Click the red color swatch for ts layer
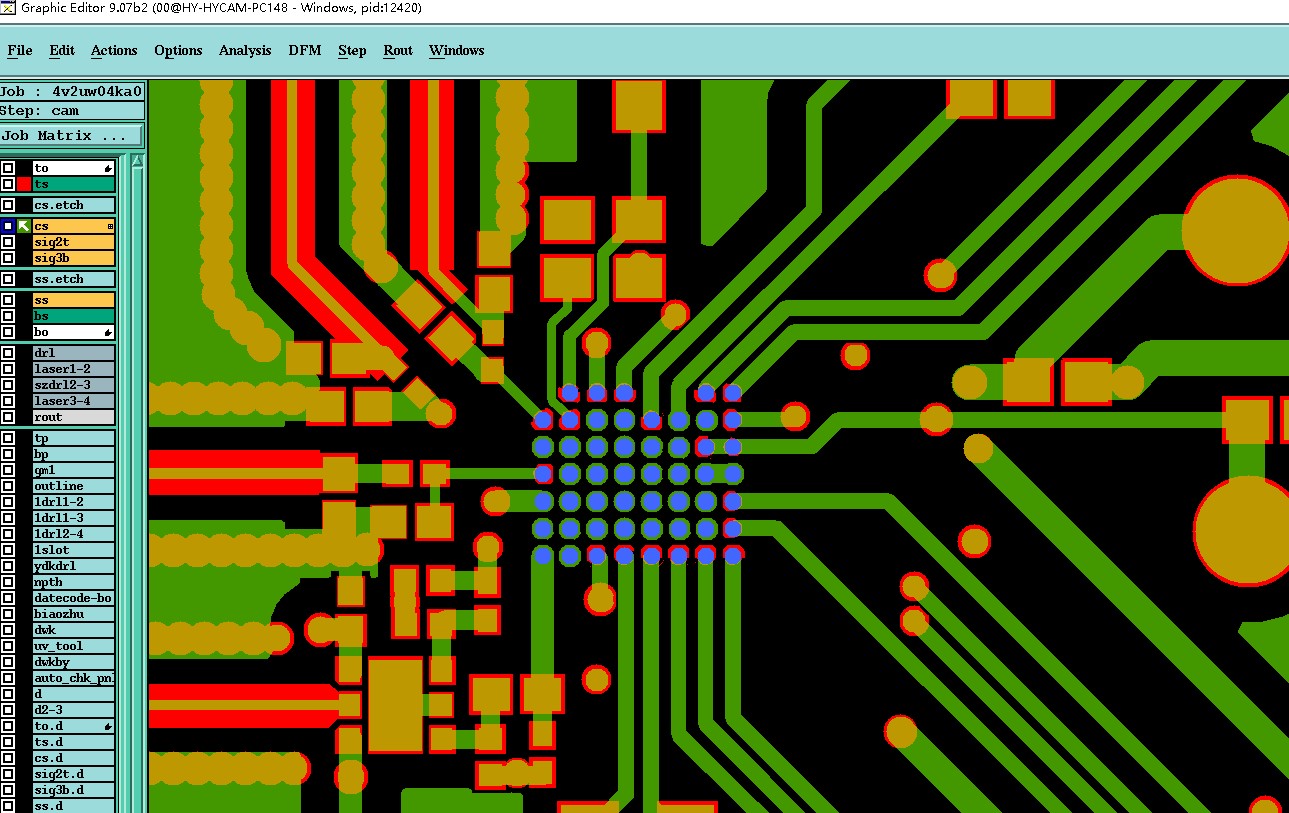This screenshot has width=1289, height=813. tap(24, 184)
